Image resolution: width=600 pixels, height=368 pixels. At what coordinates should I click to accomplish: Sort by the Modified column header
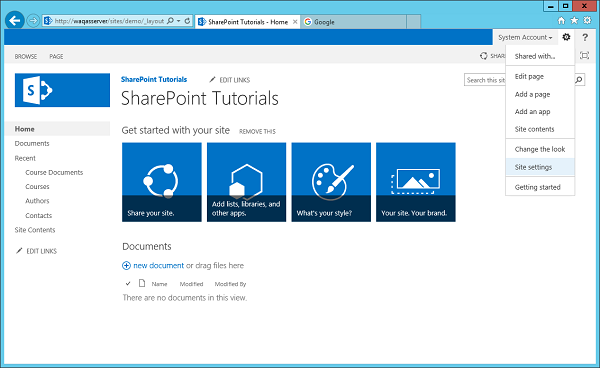(191, 284)
